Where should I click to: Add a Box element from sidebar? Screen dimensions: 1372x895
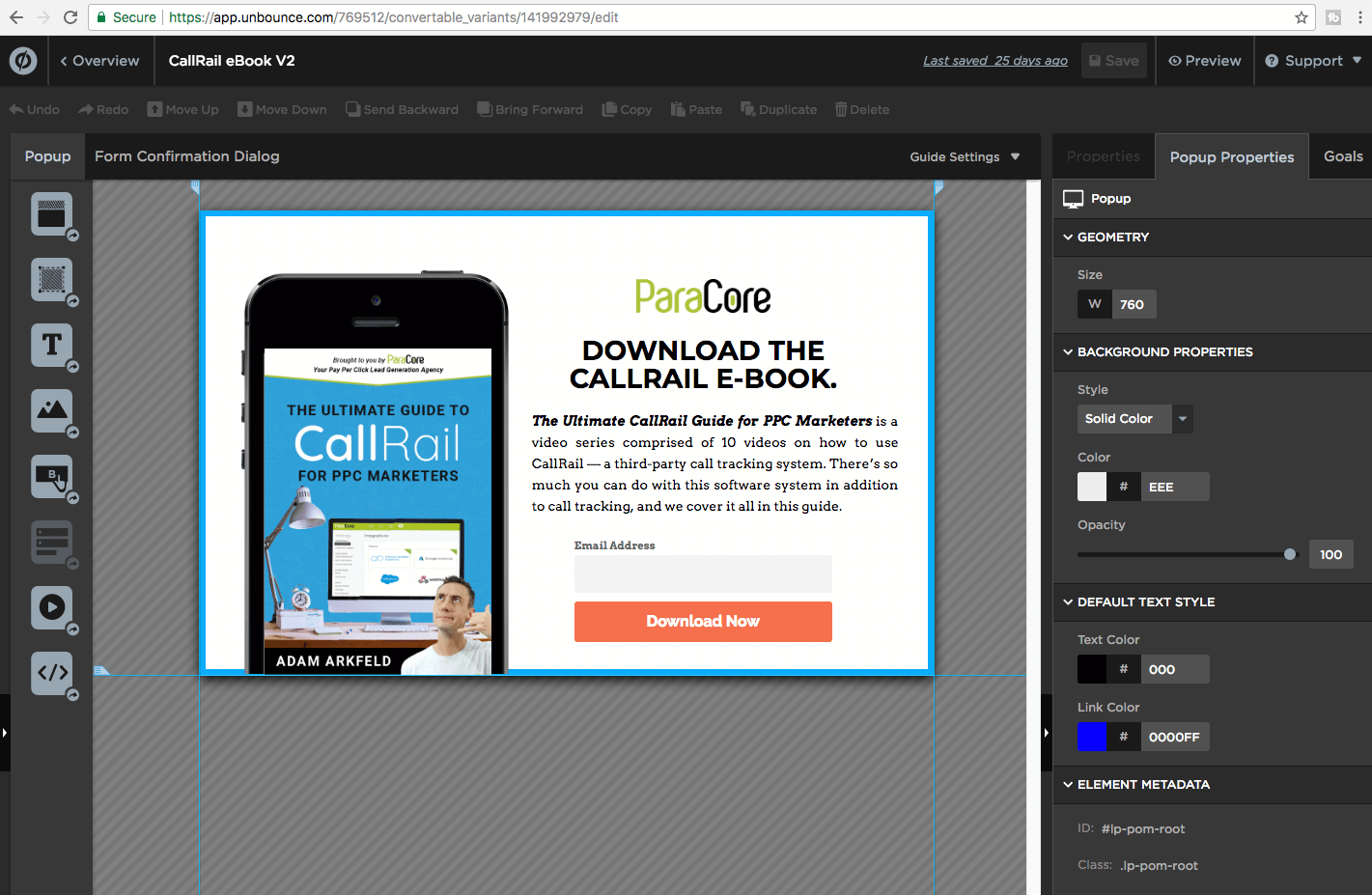click(52, 280)
